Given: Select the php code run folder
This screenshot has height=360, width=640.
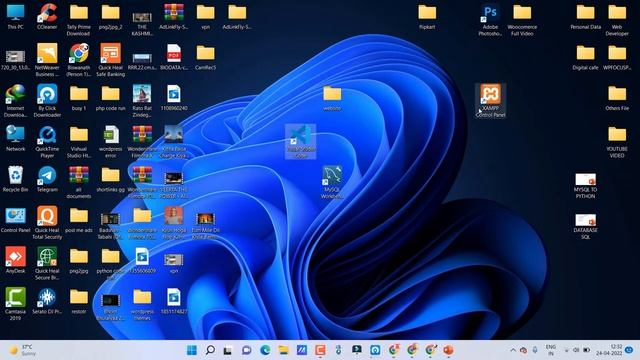Looking at the screenshot, I should click(111, 98).
